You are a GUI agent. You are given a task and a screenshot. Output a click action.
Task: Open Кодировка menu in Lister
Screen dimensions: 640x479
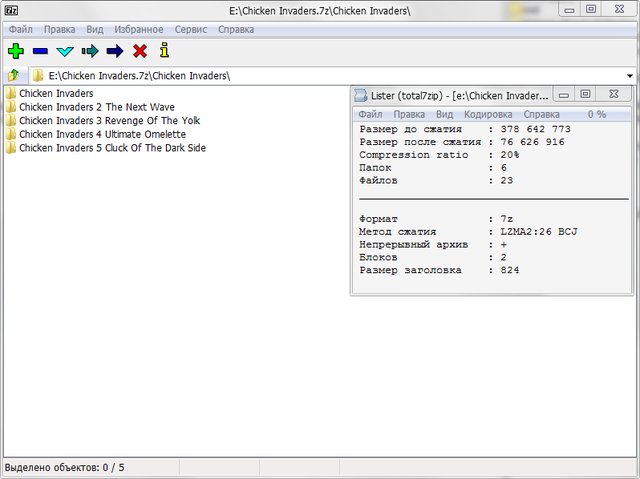point(488,114)
